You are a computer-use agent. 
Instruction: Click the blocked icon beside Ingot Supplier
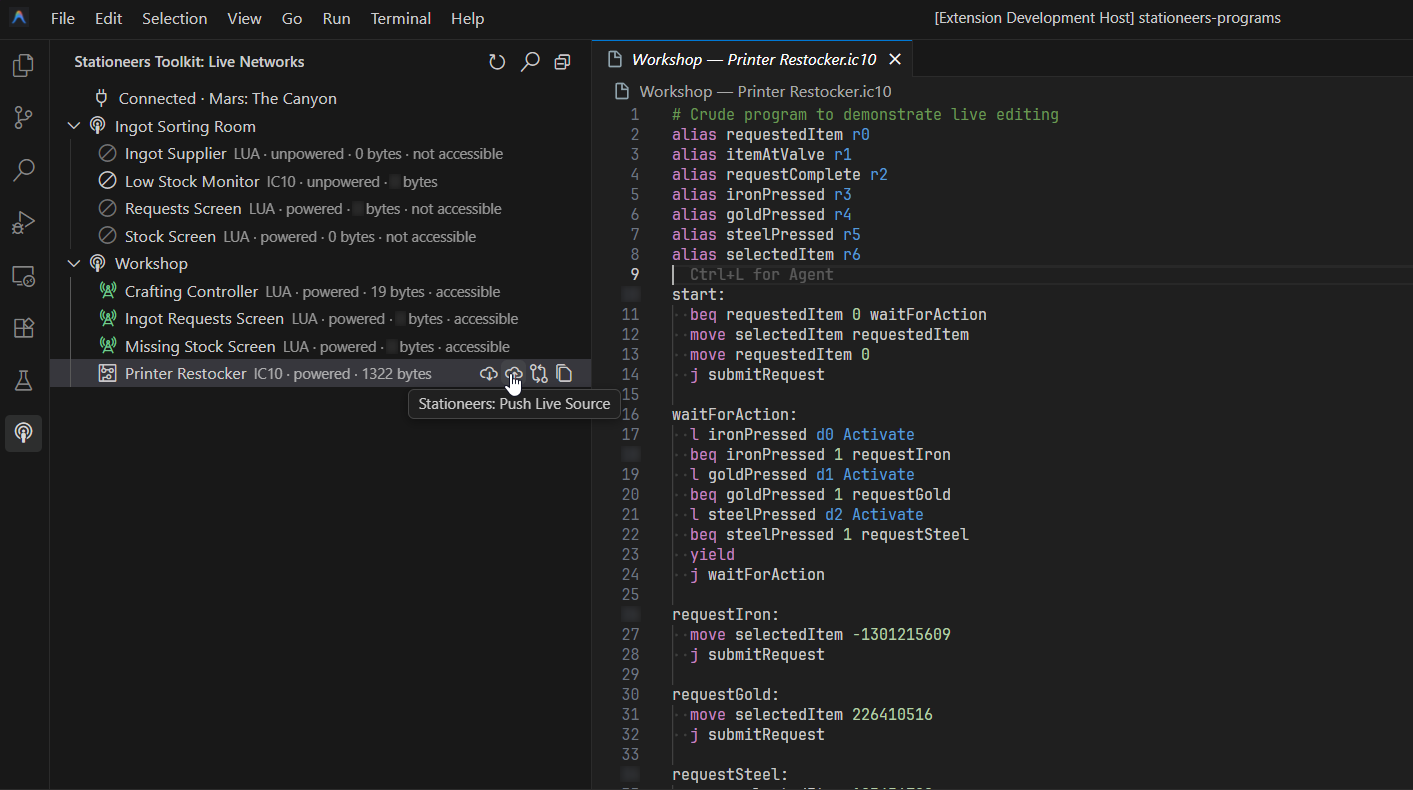tap(107, 154)
